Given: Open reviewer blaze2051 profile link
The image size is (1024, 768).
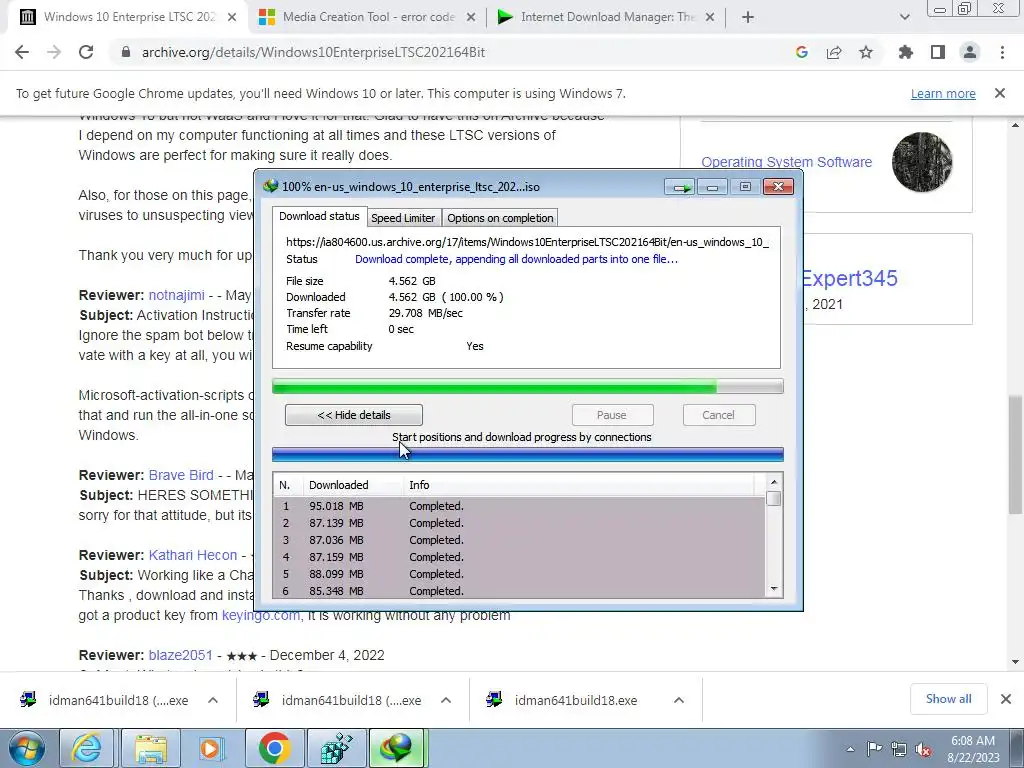Looking at the screenshot, I should click(x=180, y=655).
